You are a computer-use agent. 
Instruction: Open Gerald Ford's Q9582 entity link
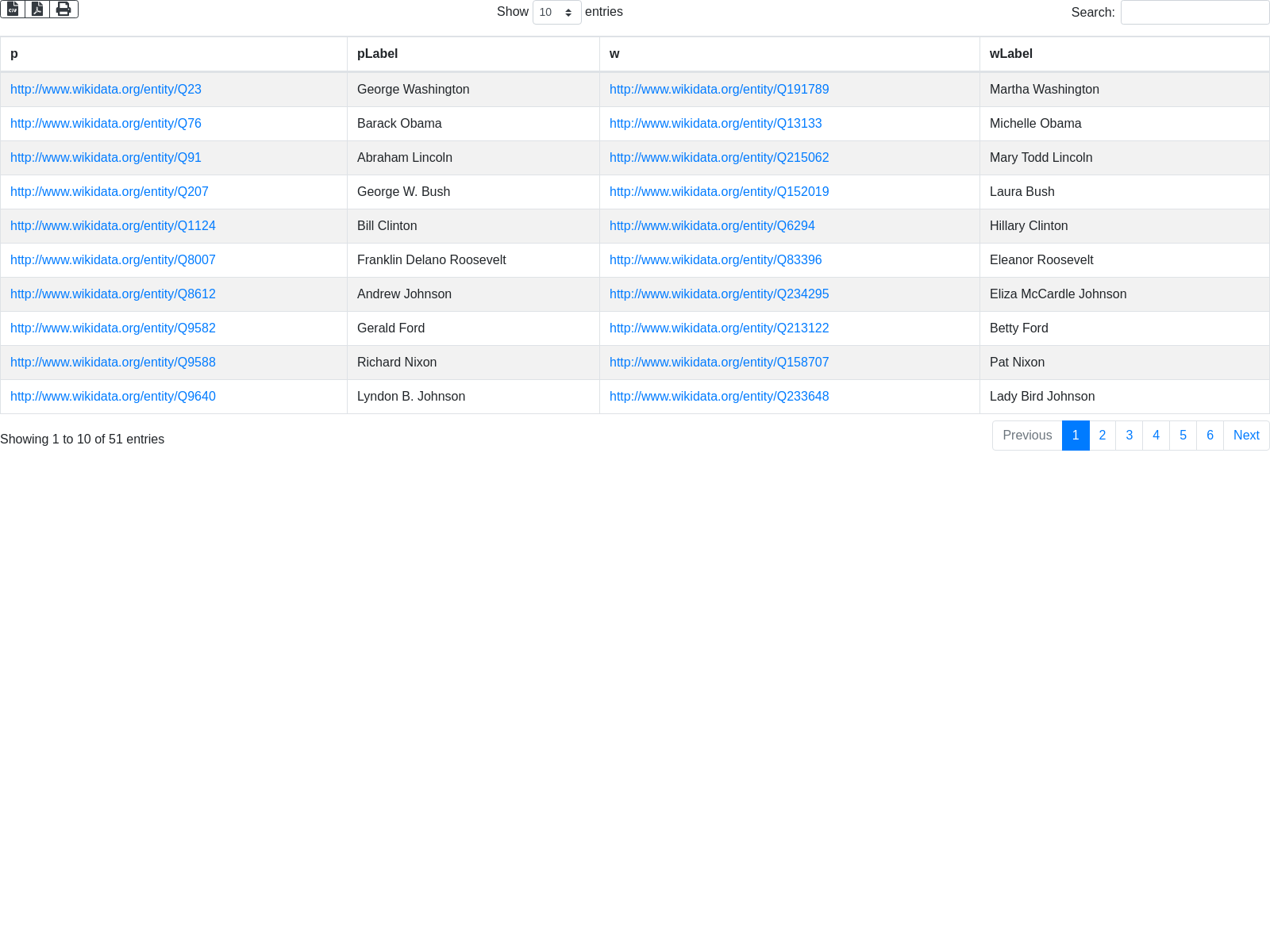tap(113, 328)
